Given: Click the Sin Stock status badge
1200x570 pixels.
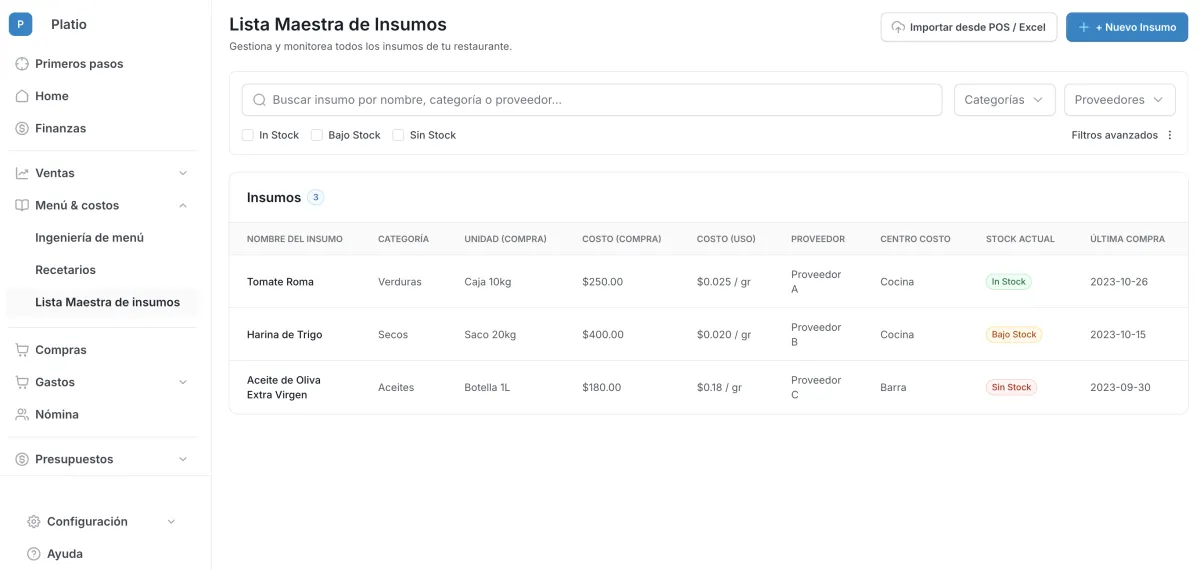Looking at the screenshot, I should pyautogui.click(x=1011, y=387).
